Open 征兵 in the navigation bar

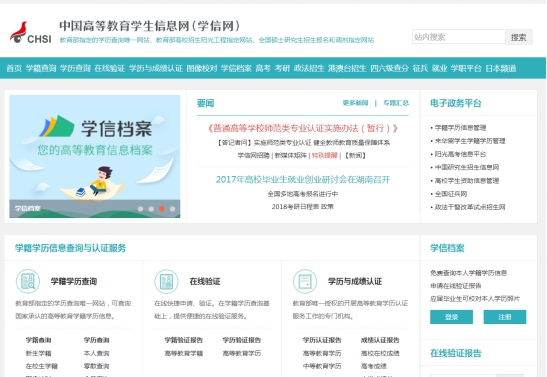pos(420,68)
